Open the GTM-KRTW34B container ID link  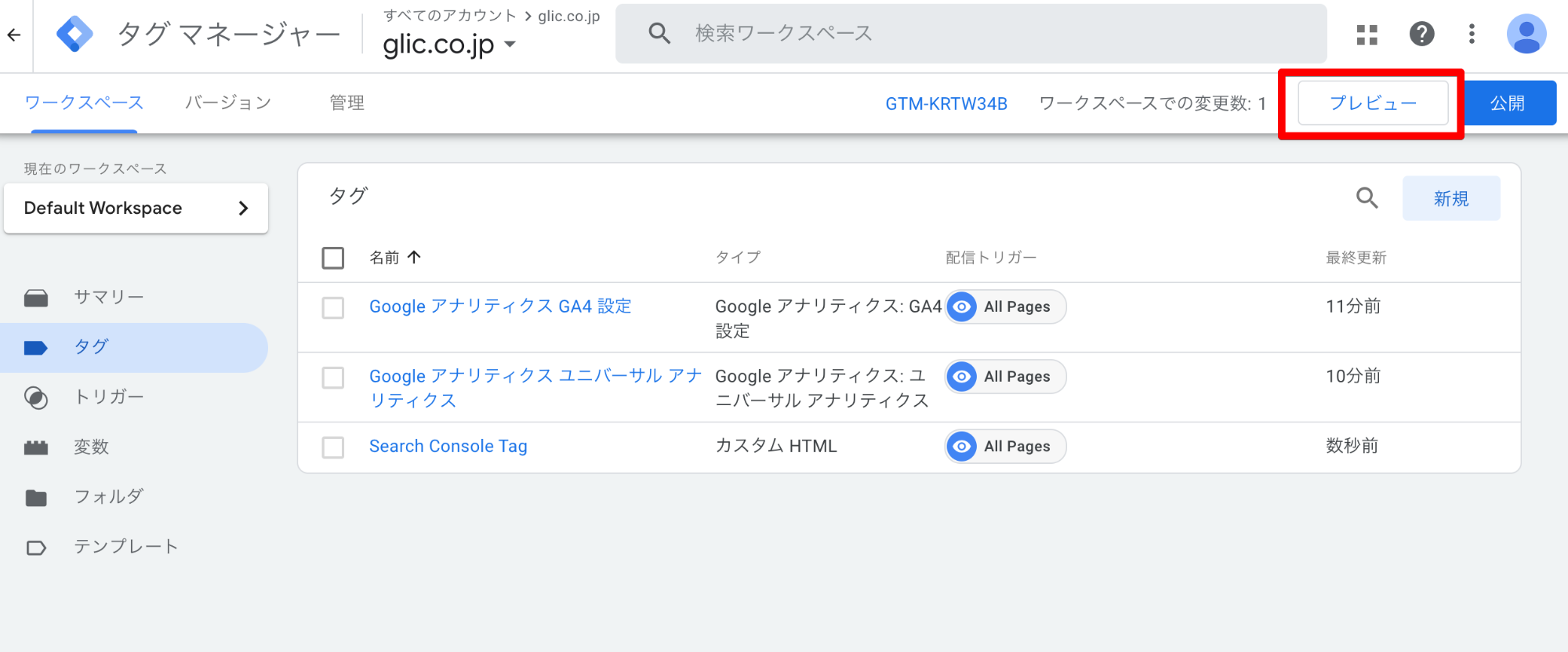[946, 103]
